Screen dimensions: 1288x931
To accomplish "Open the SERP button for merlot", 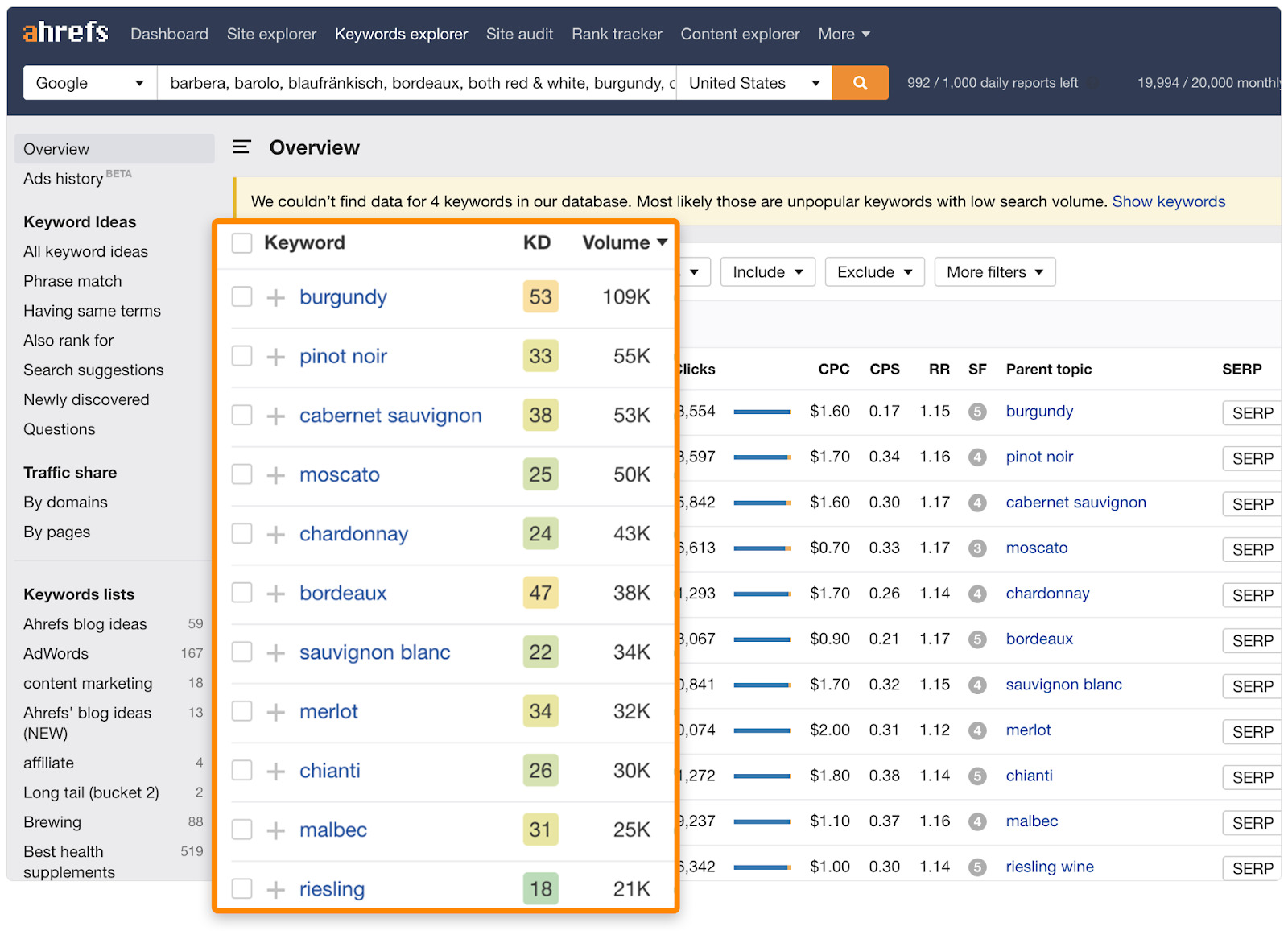I will point(1251,731).
